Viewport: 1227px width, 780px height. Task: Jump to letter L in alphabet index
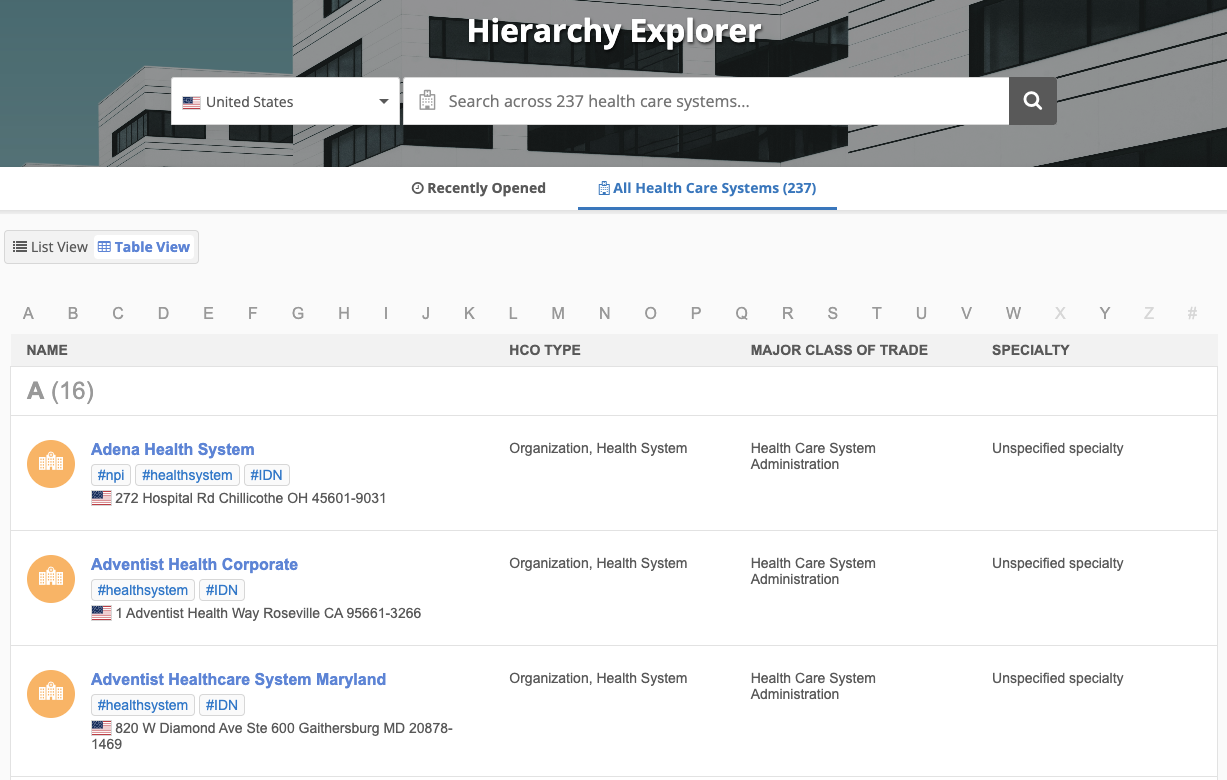(x=513, y=313)
